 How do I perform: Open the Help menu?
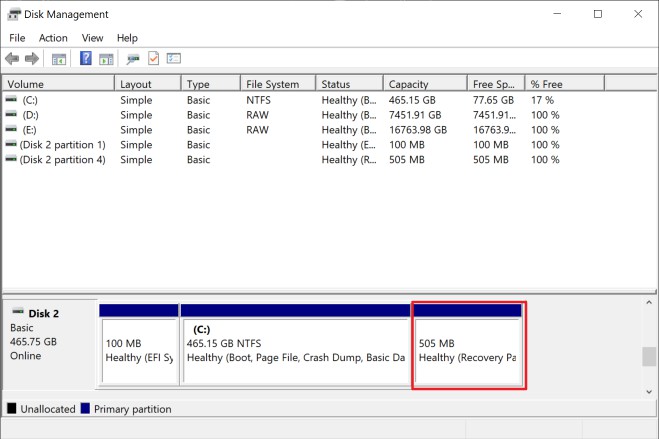127,38
